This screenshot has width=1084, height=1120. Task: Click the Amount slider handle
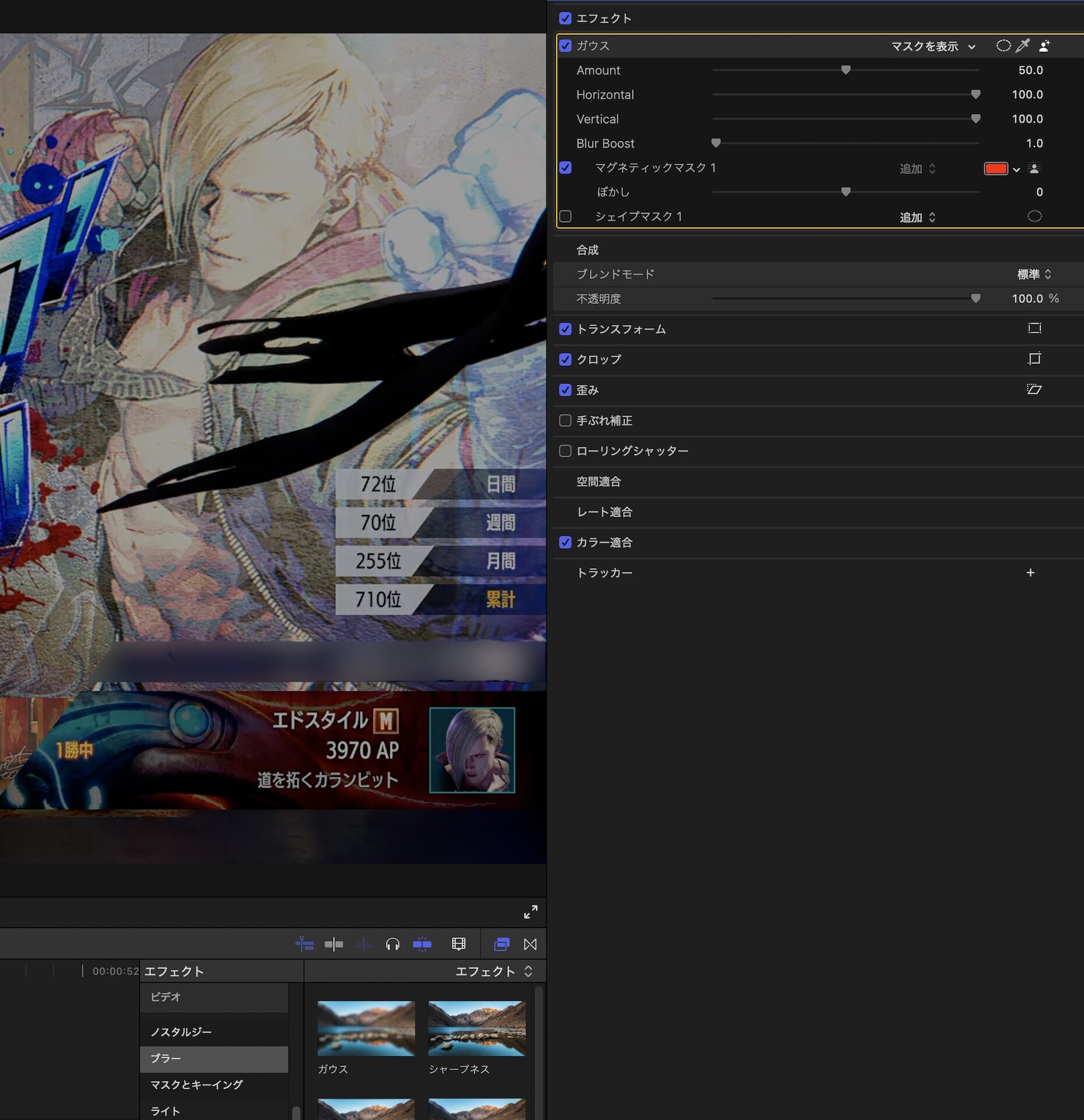846,70
